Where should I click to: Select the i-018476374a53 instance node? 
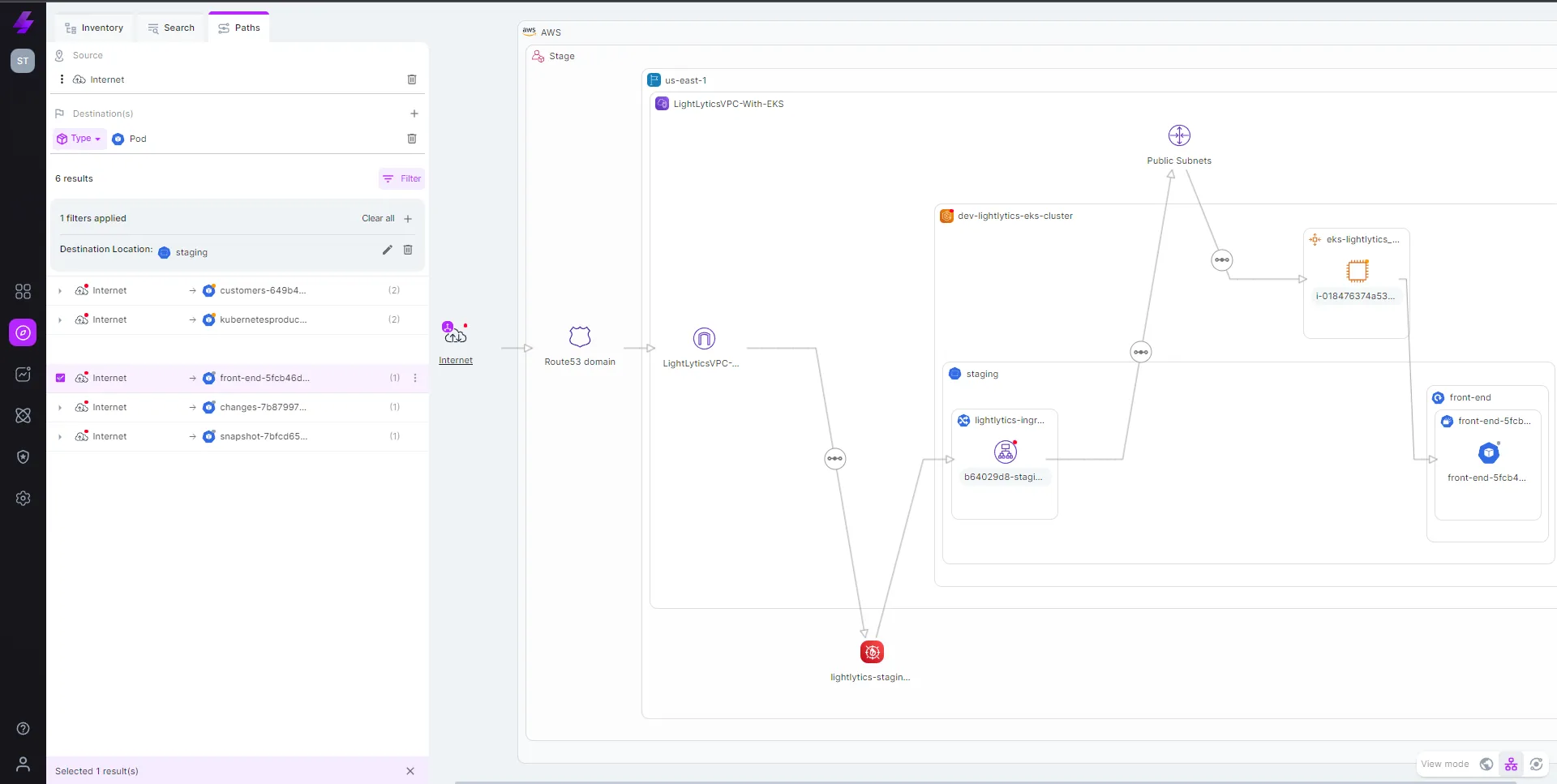pyautogui.click(x=1357, y=271)
